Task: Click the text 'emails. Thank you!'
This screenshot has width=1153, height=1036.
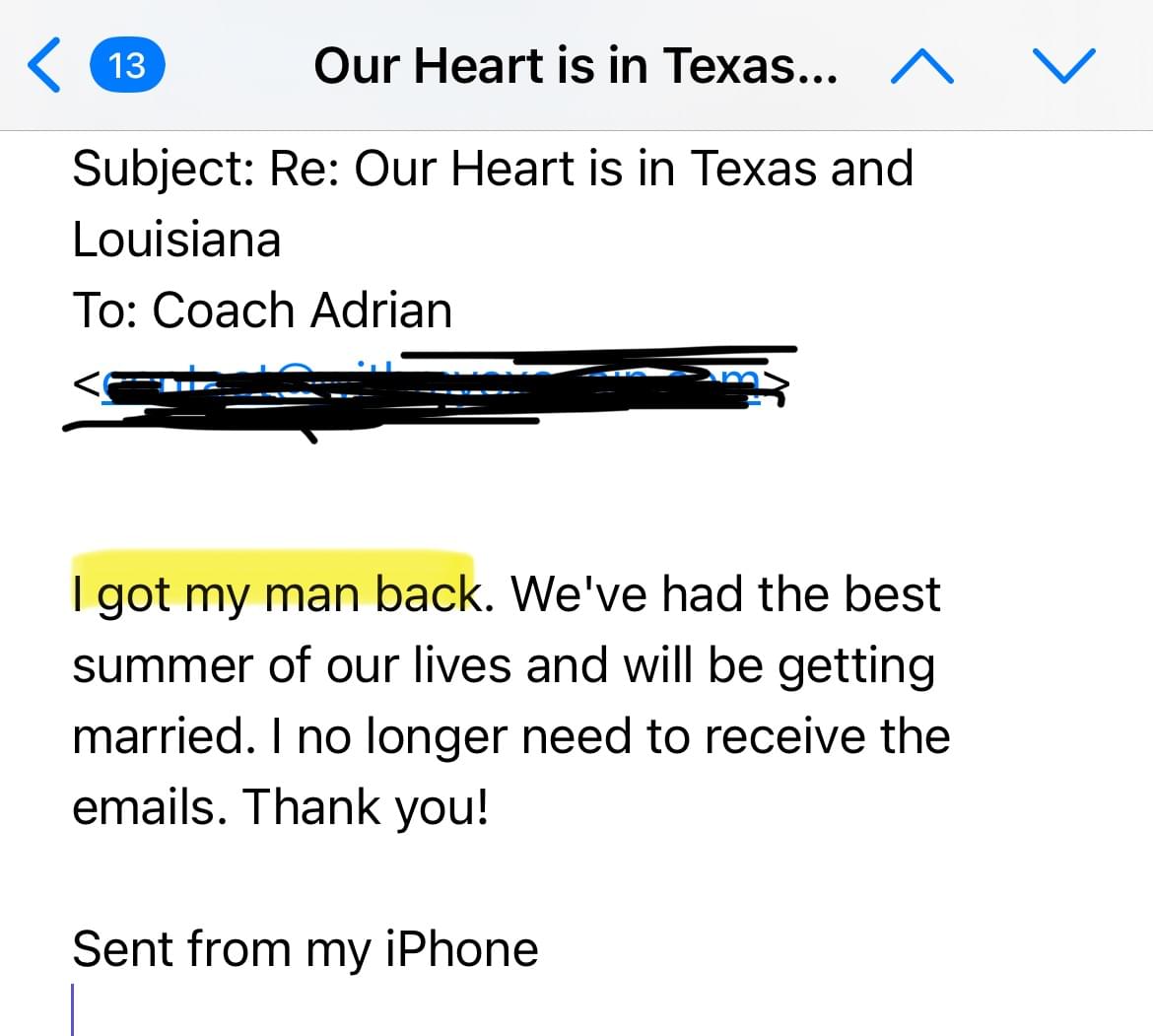Action: pos(280,807)
